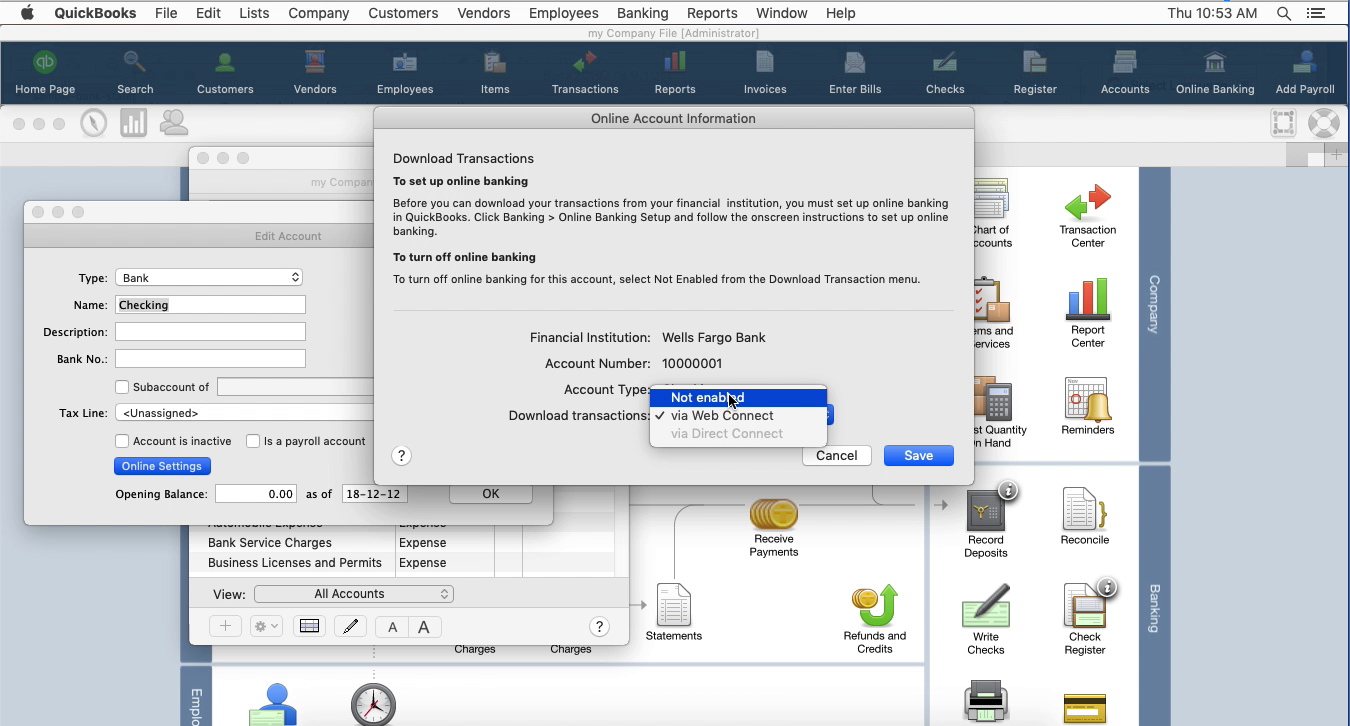Open the Lists menu
The image size is (1350, 726).
[254, 13]
